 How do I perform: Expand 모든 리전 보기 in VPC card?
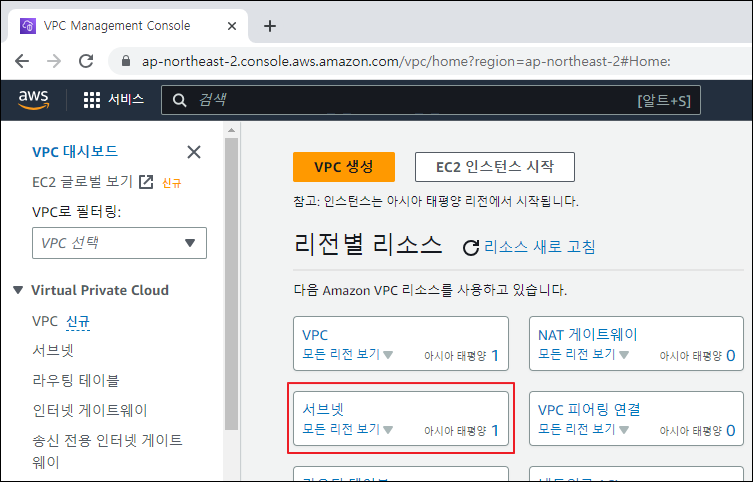click(x=348, y=354)
